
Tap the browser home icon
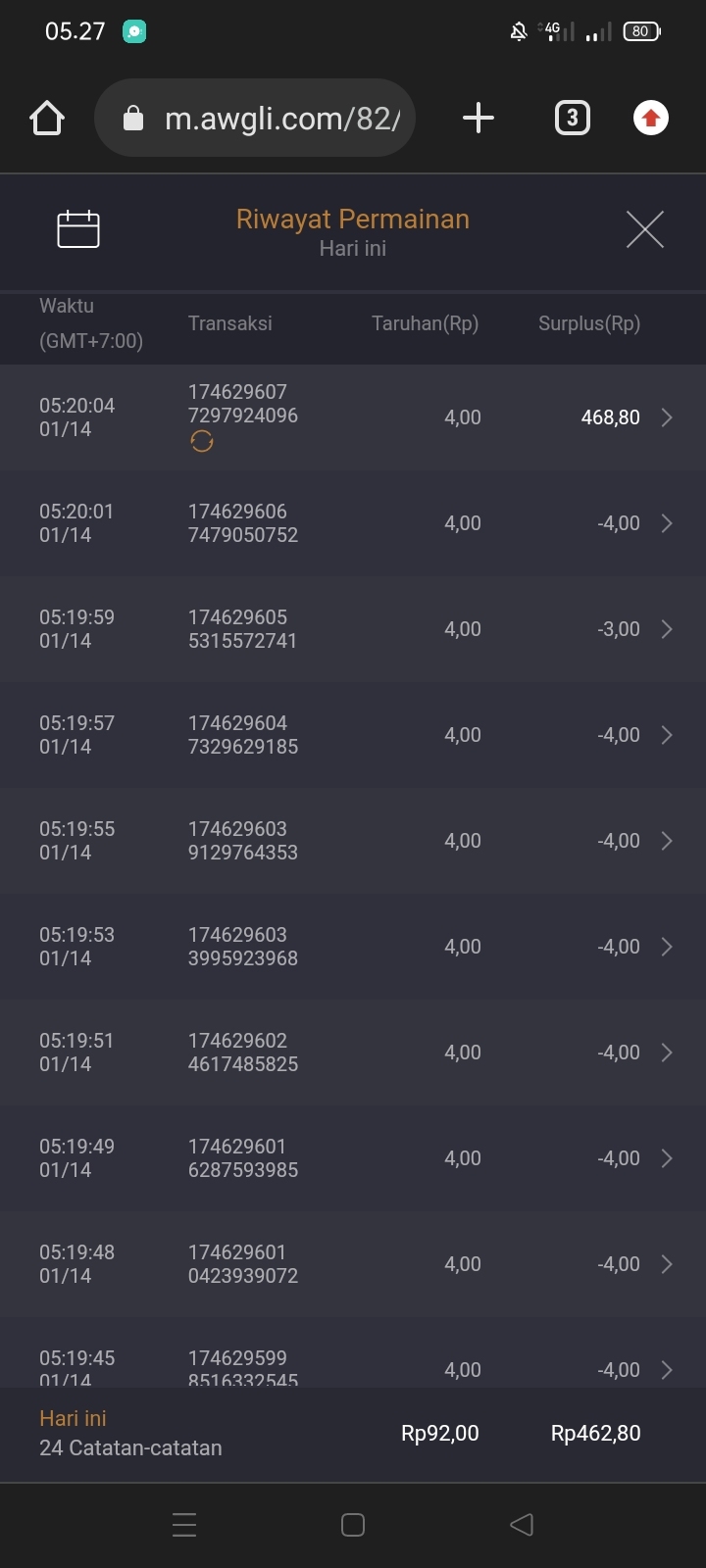pyautogui.click(x=47, y=119)
